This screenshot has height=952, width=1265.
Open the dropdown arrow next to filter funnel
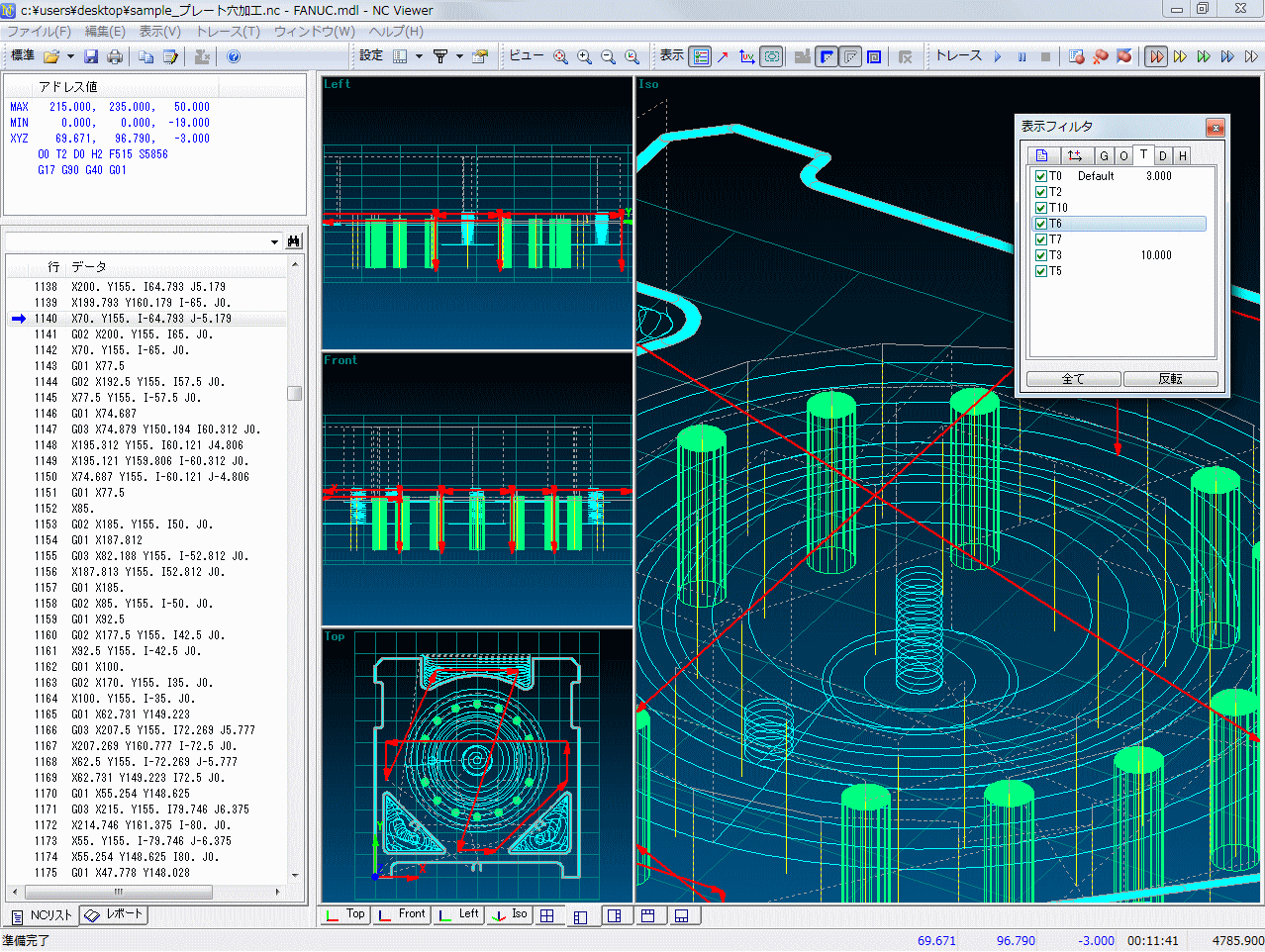click(x=459, y=56)
